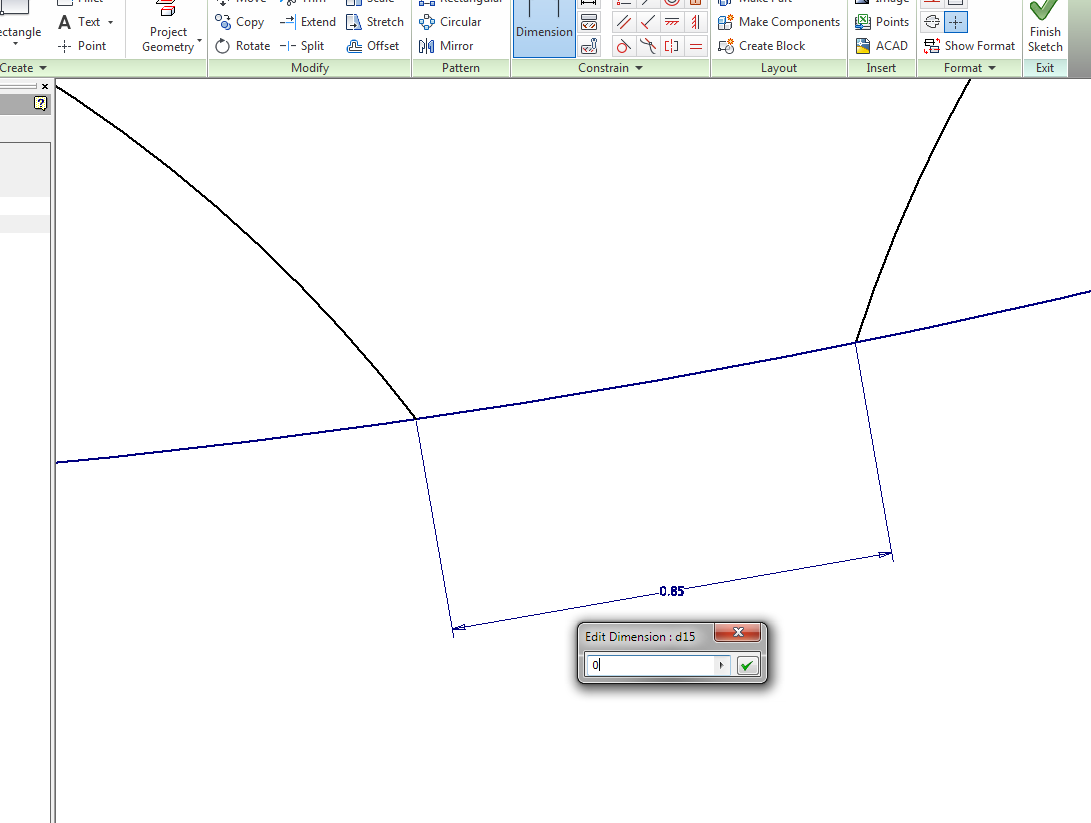The width and height of the screenshot is (1091, 823).
Task: Click inside the dimension value field
Action: (x=650, y=664)
